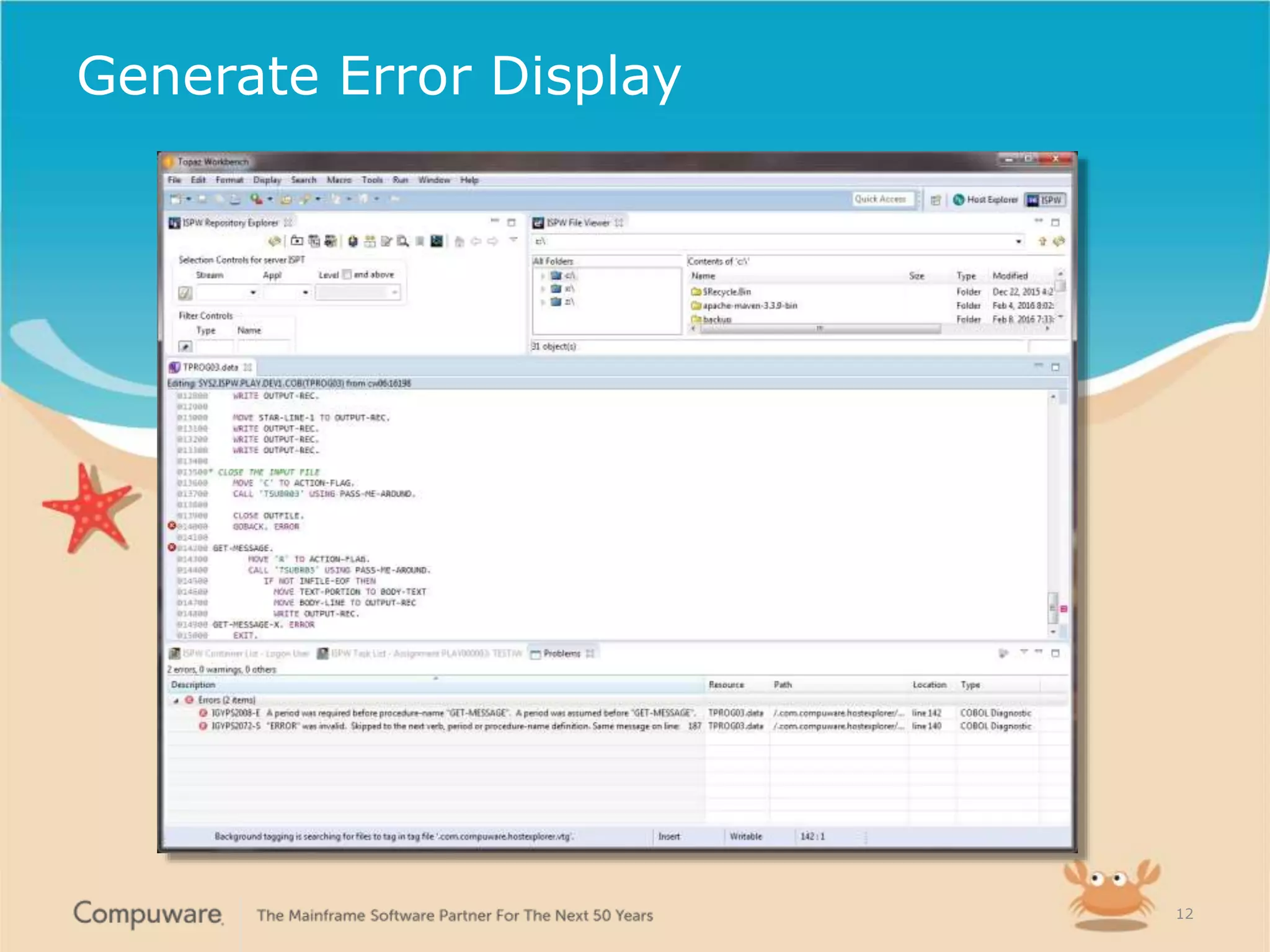
Task: Open the Format menu
Action: (229, 180)
